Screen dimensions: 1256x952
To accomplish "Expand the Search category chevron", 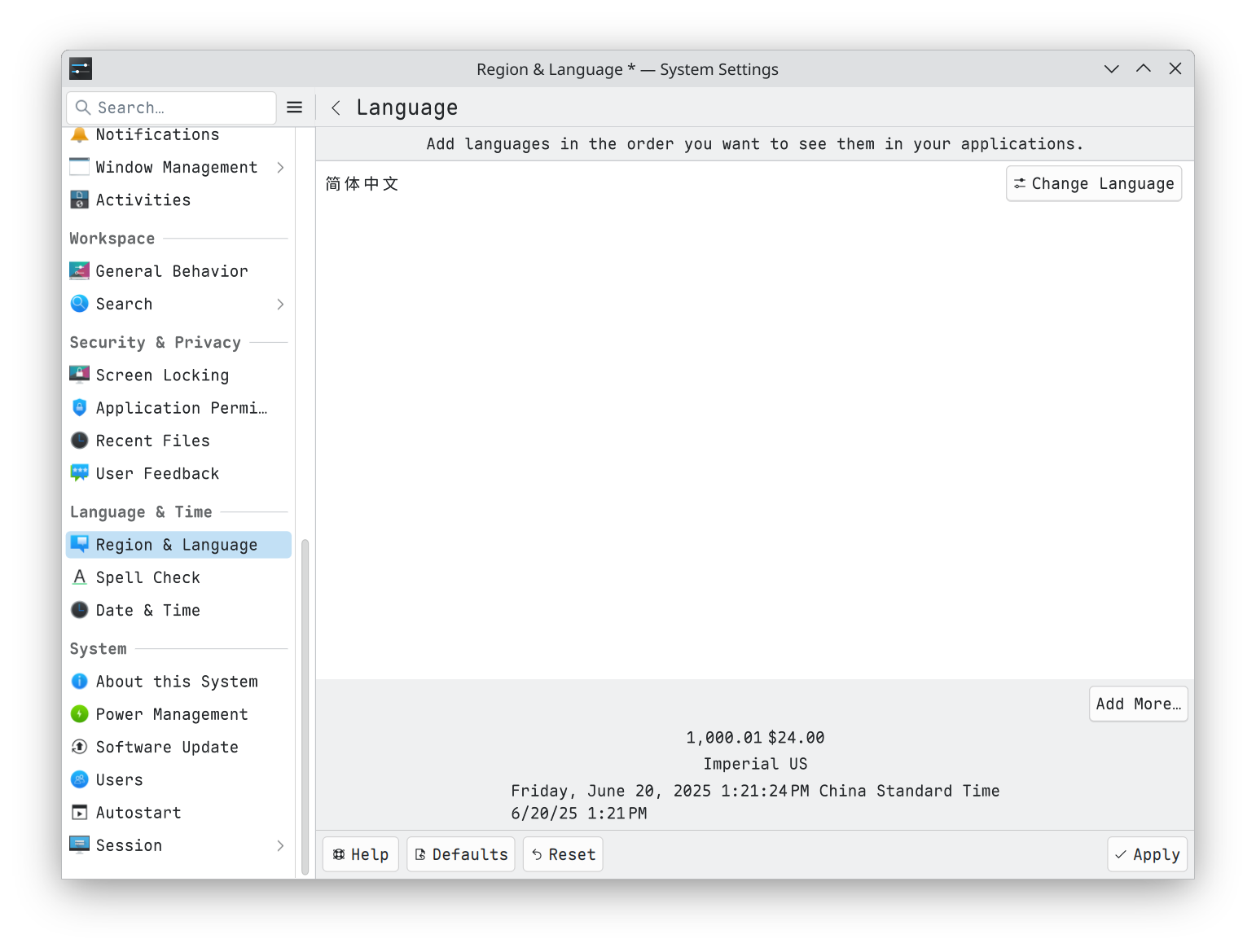I will [x=280, y=304].
